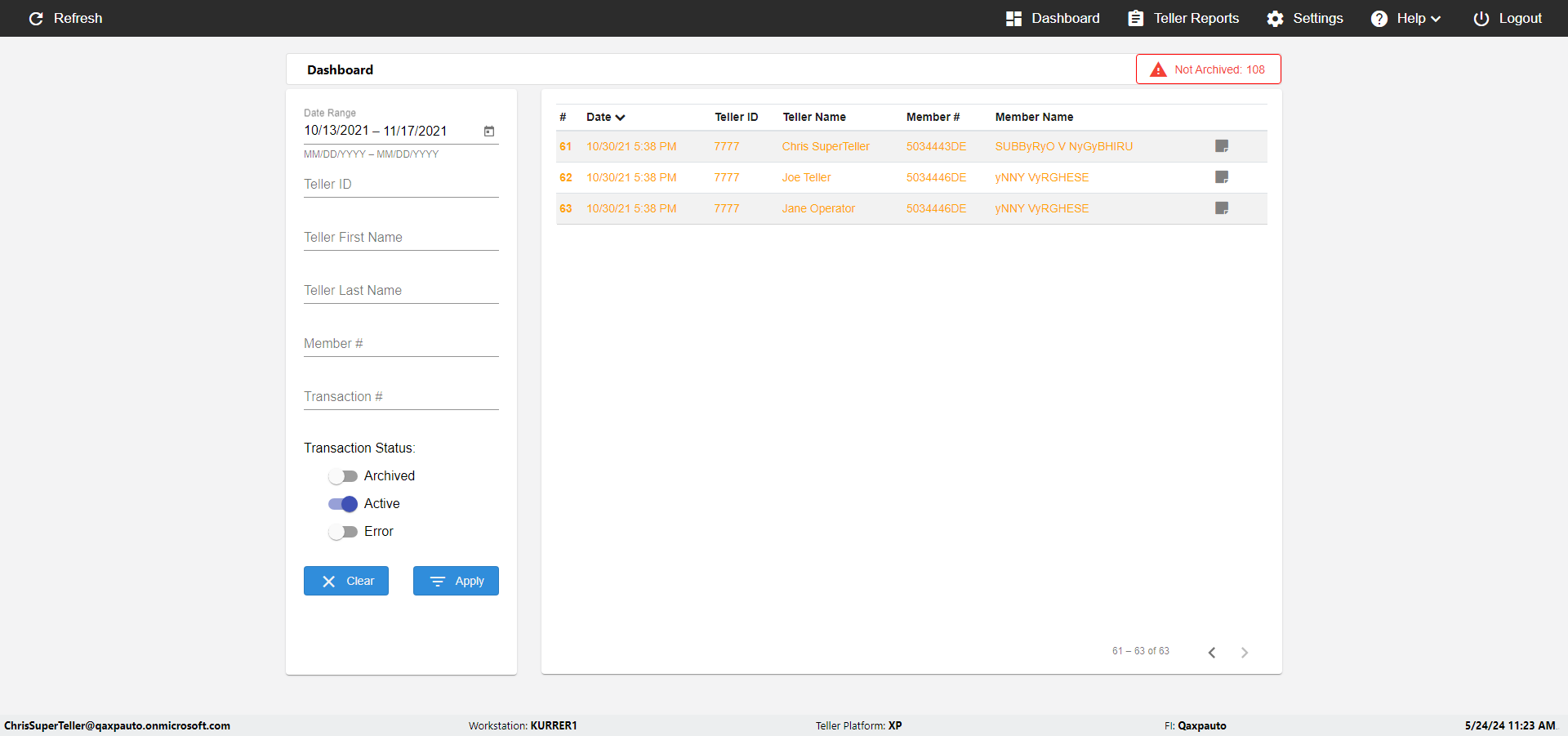Click into Teller Last Name field
This screenshot has height=736, width=1568.
(401, 291)
